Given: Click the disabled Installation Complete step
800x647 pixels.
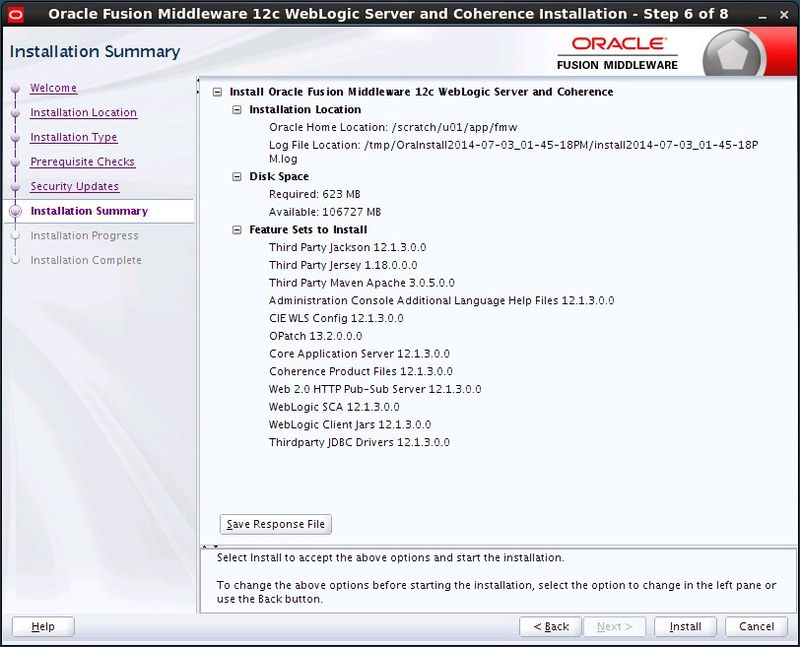Looking at the screenshot, I should click(x=86, y=260).
